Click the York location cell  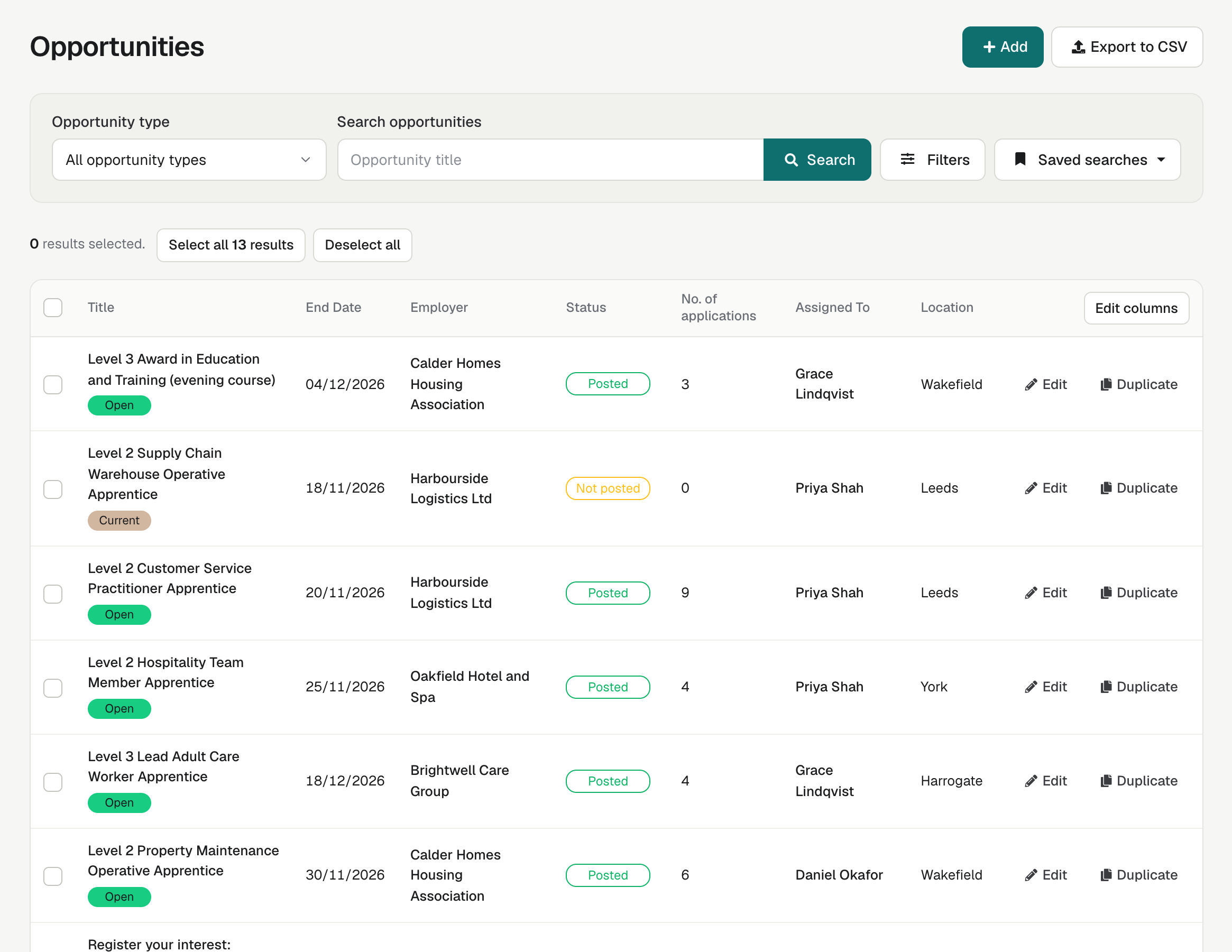(934, 687)
